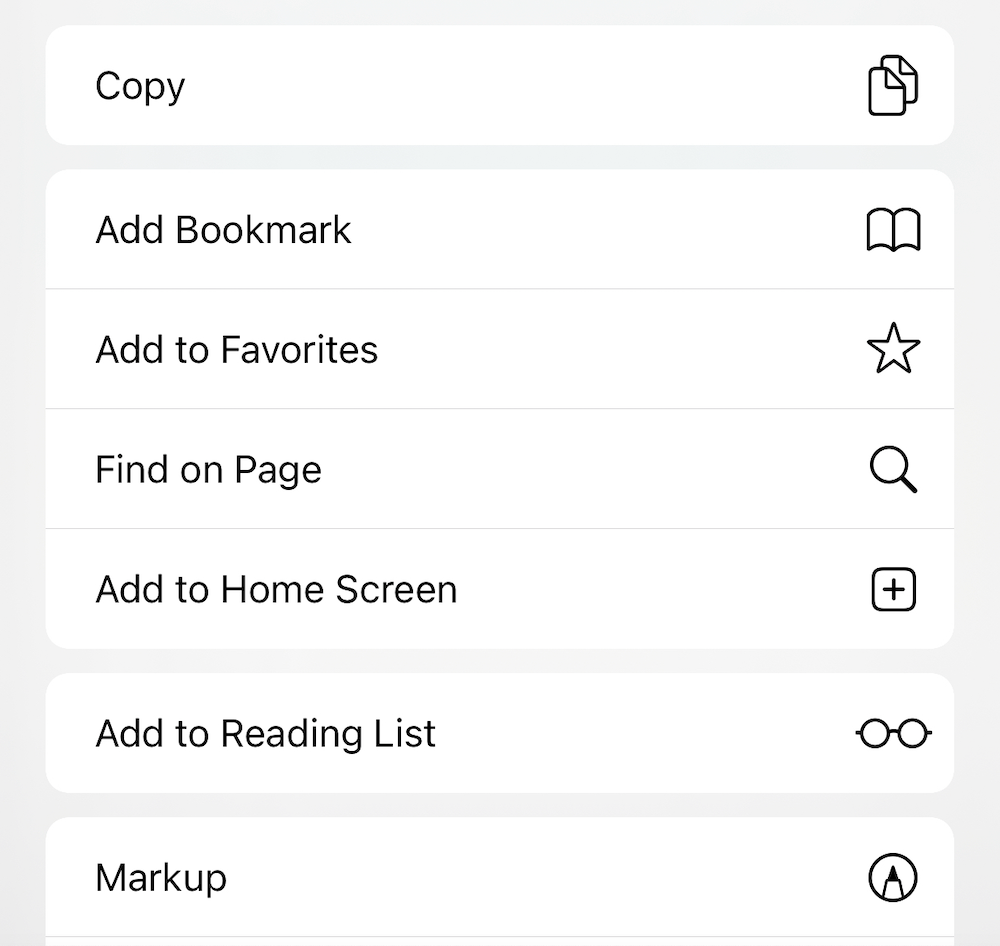The height and width of the screenshot is (946, 1000).
Task: Select the Copy text label
Action: pos(140,87)
